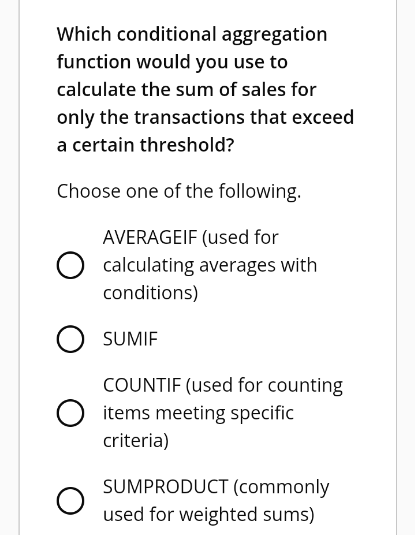Click the 'calculating averages with' label line

[210, 265]
